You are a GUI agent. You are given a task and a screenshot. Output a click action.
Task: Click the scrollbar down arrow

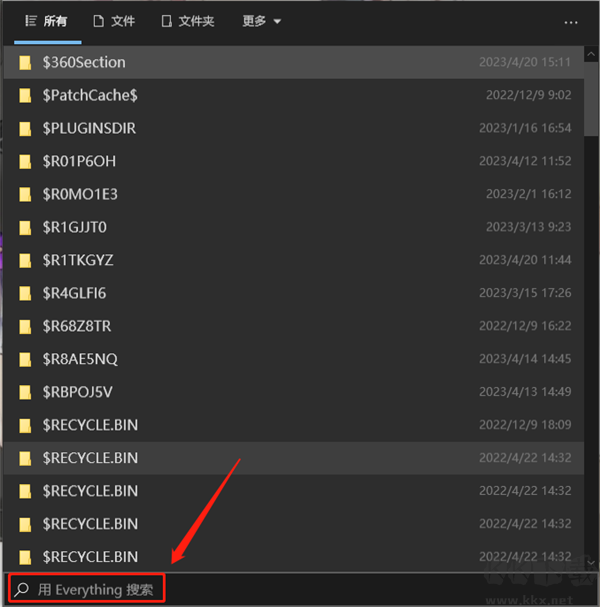[591, 562]
